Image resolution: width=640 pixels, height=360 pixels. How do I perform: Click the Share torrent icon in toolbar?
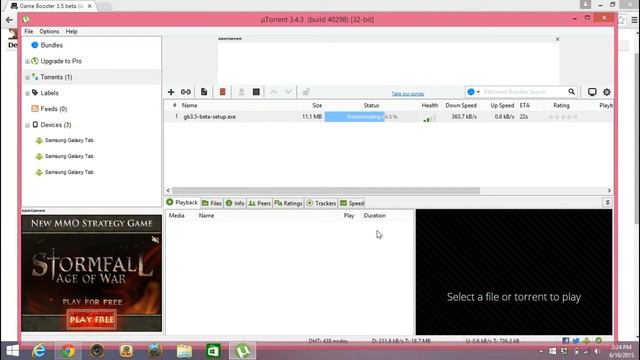point(306,92)
